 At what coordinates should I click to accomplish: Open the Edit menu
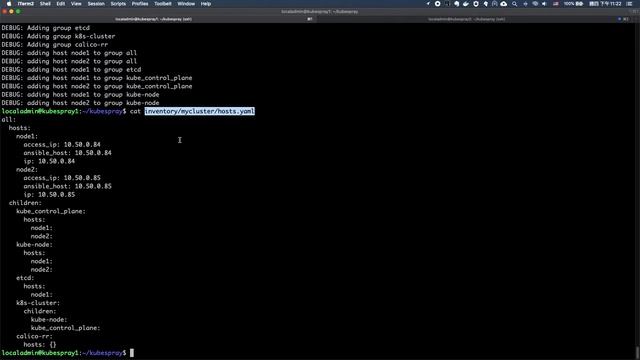tap(61, 4)
